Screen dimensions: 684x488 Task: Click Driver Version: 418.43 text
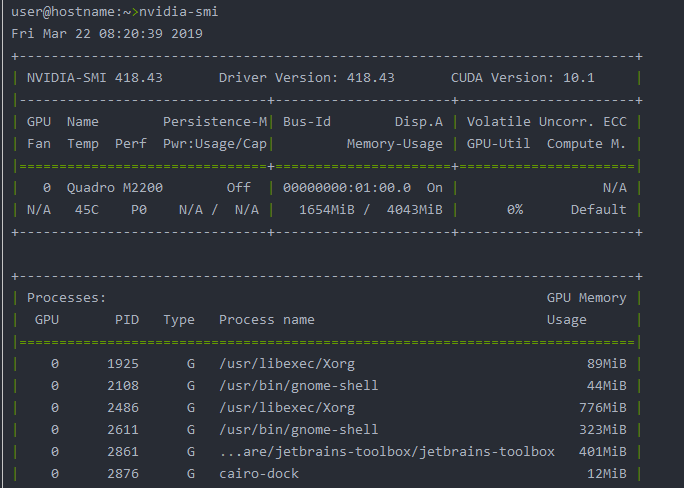point(307,78)
